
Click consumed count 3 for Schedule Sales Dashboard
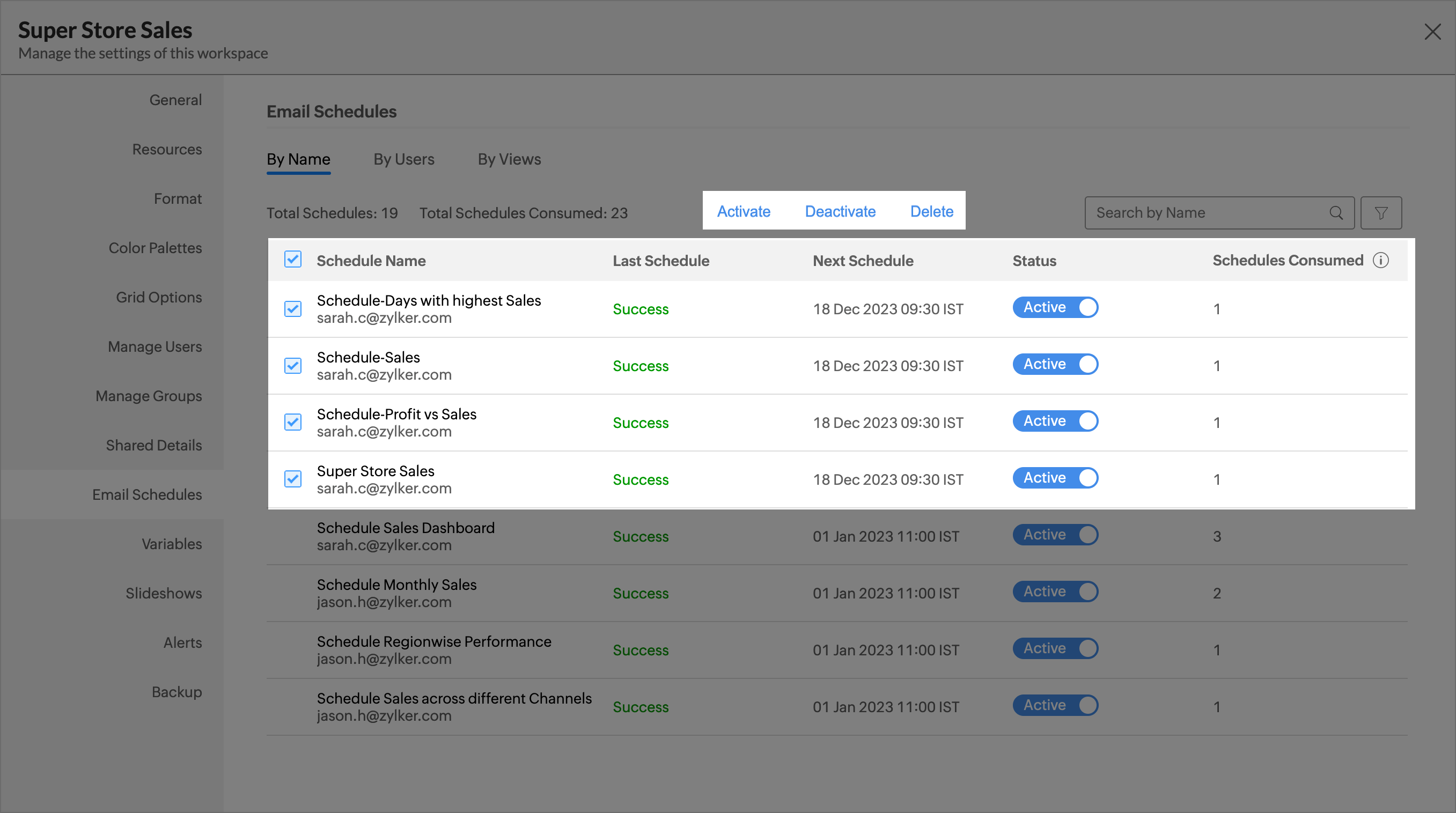click(x=1217, y=536)
